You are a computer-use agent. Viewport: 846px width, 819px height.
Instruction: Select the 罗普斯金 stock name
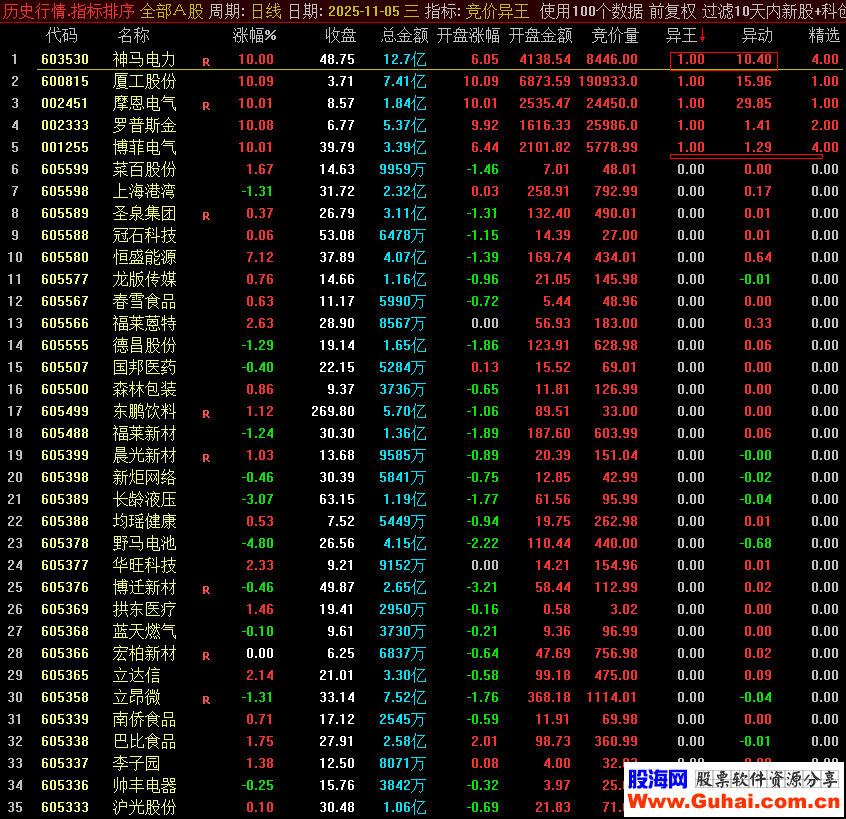(144, 125)
